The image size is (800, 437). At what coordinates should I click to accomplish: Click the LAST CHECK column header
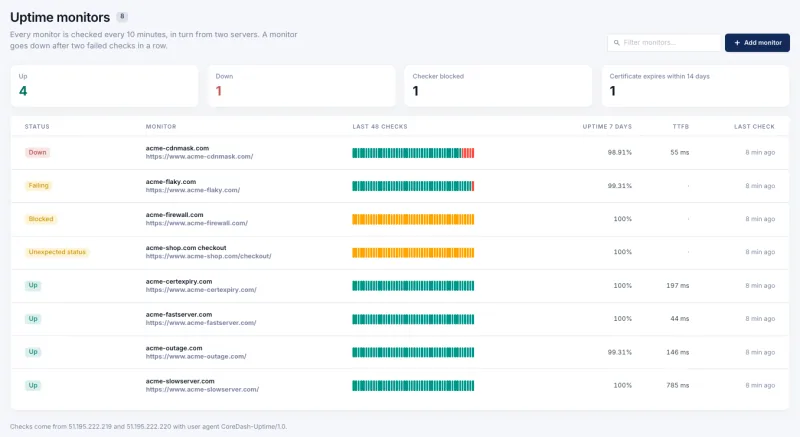coord(754,126)
